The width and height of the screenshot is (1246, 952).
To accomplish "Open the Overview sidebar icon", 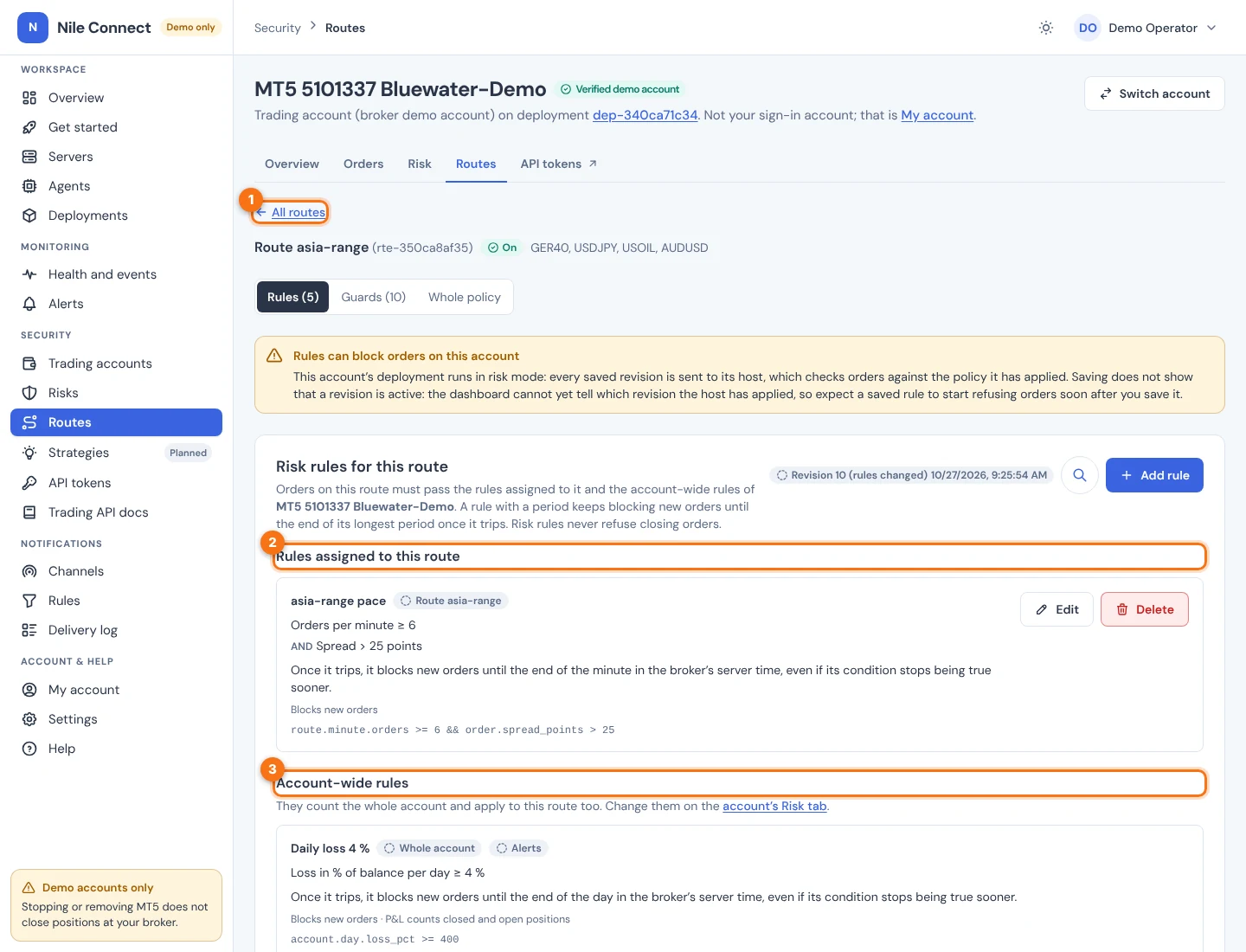I will (x=29, y=98).
